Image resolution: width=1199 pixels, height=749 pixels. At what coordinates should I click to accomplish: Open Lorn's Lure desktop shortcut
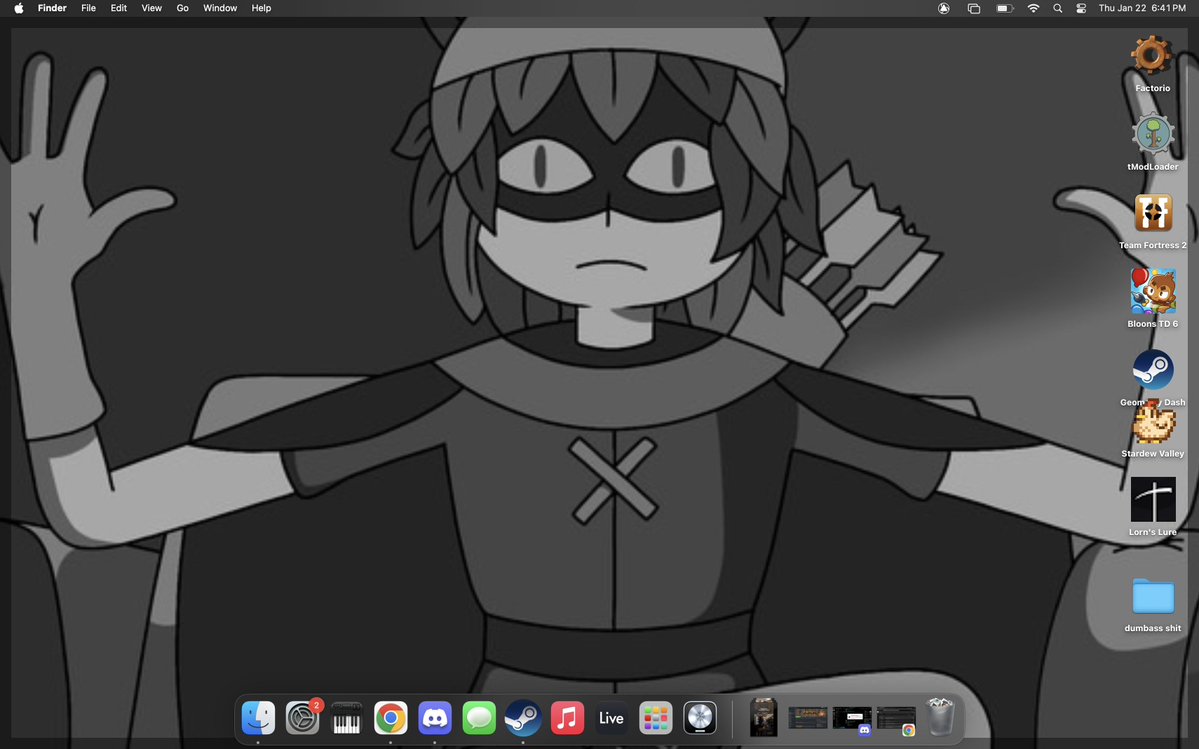click(1153, 499)
